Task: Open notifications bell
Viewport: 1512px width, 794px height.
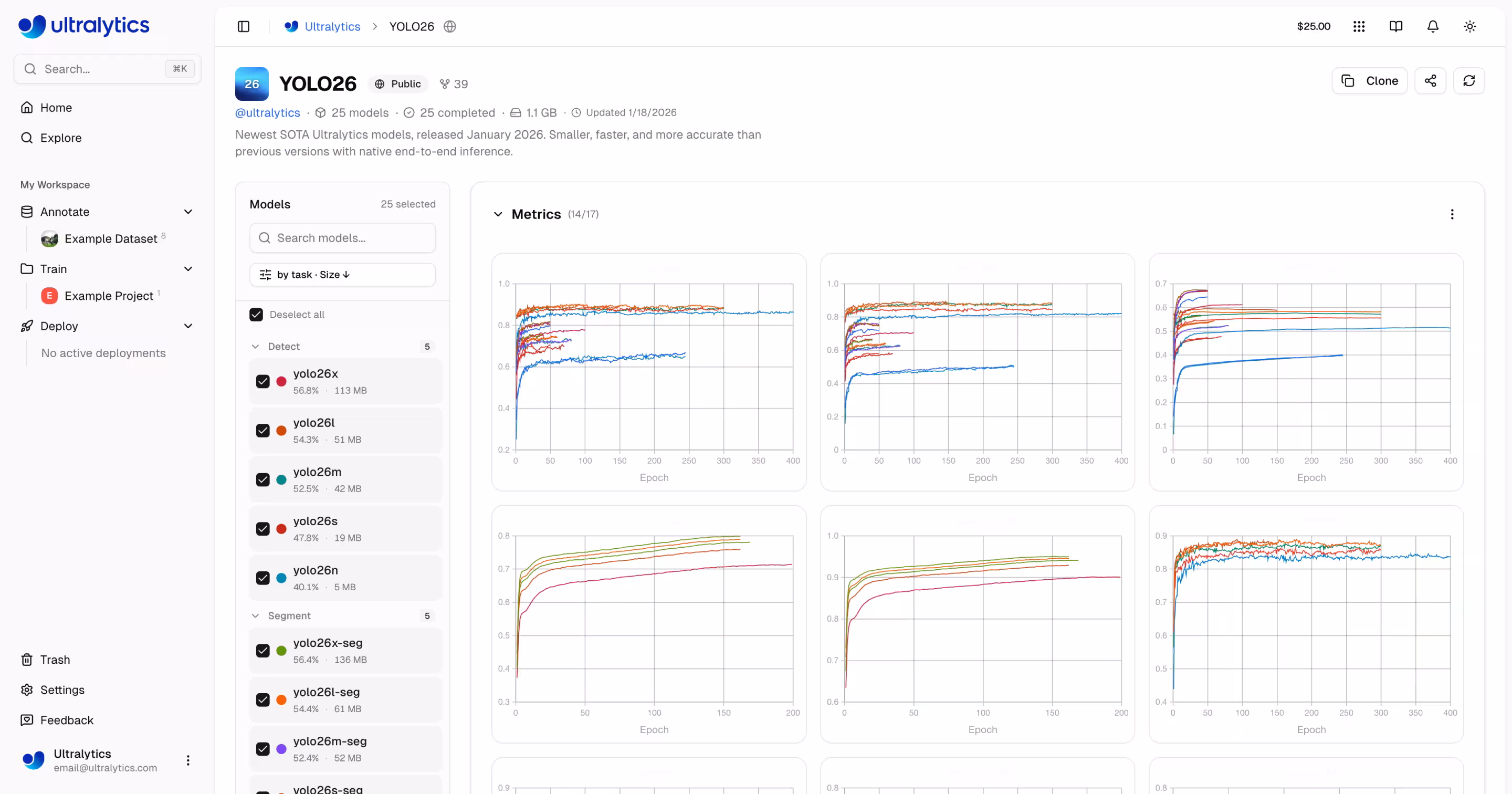Action: pos(1432,26)
